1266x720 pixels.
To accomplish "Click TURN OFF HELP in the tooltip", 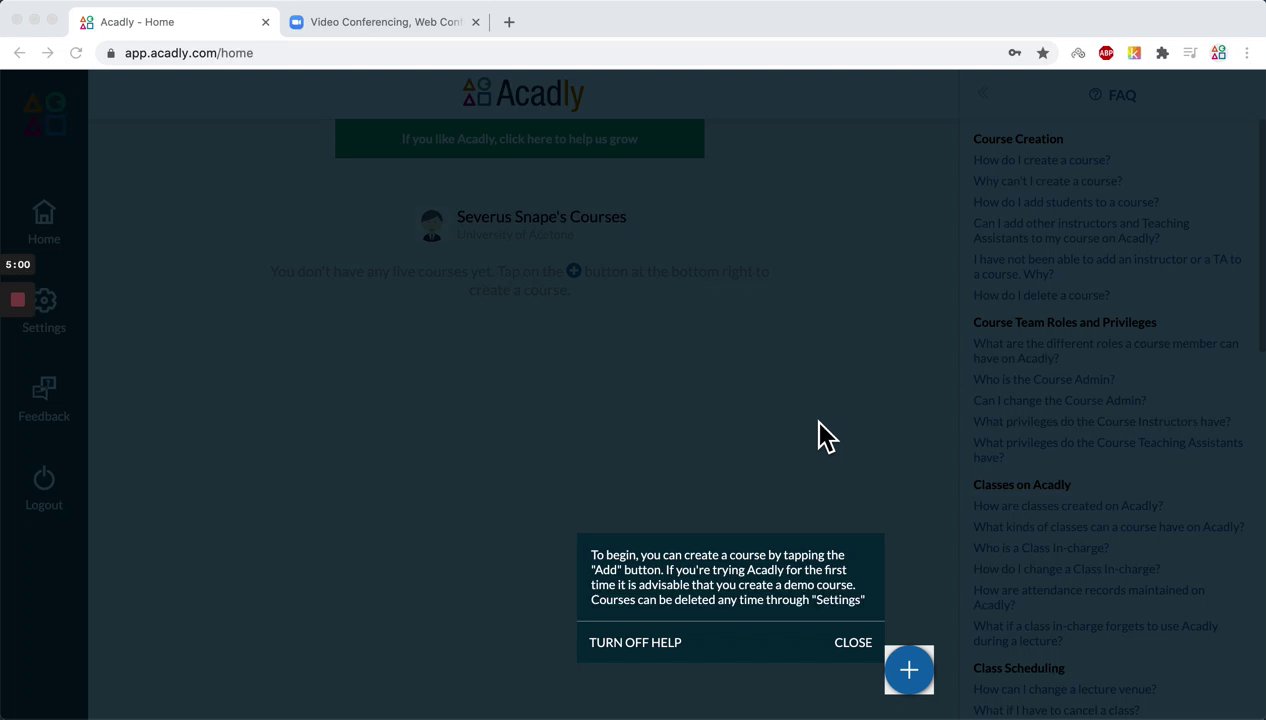I will tap(635, 642).
